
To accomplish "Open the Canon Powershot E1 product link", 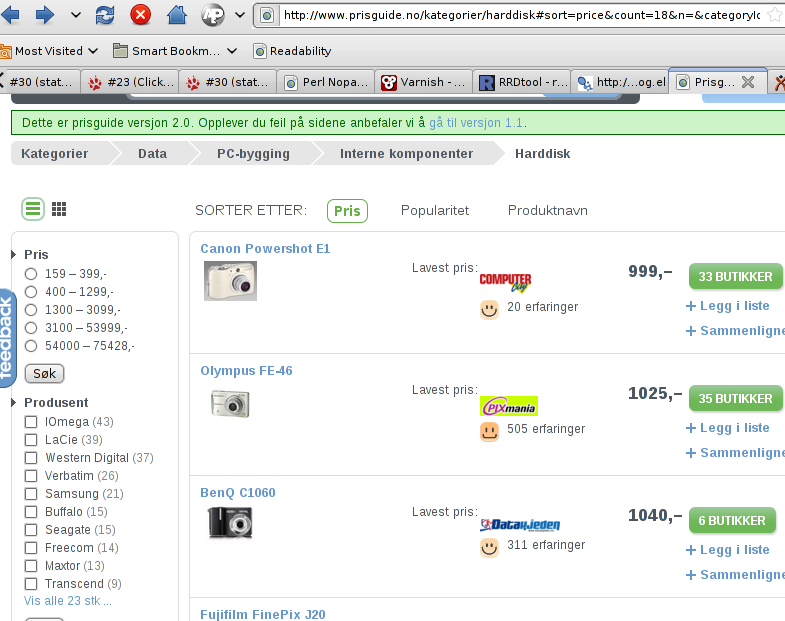I will click(x=265, y=249).
